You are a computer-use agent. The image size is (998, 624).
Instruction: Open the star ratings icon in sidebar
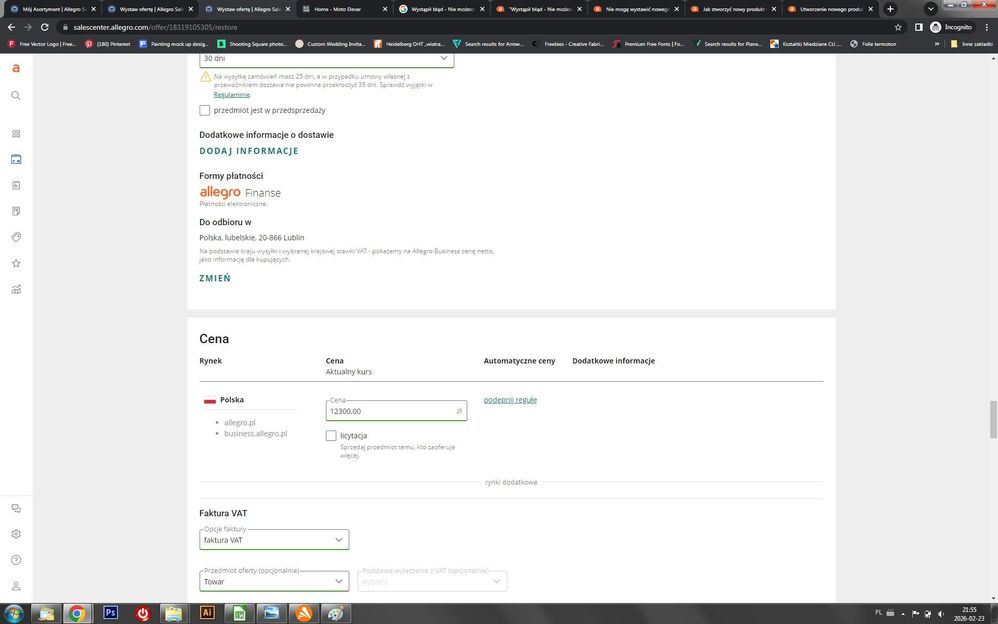pyautogui.click(x=15, y=264)
